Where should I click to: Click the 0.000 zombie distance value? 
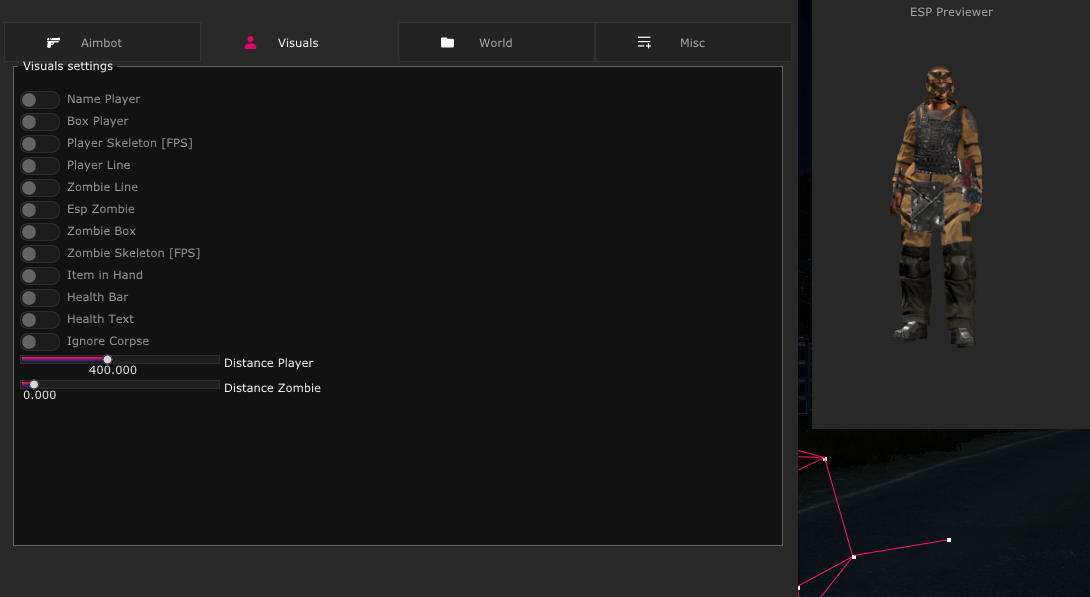click(40, 395)
